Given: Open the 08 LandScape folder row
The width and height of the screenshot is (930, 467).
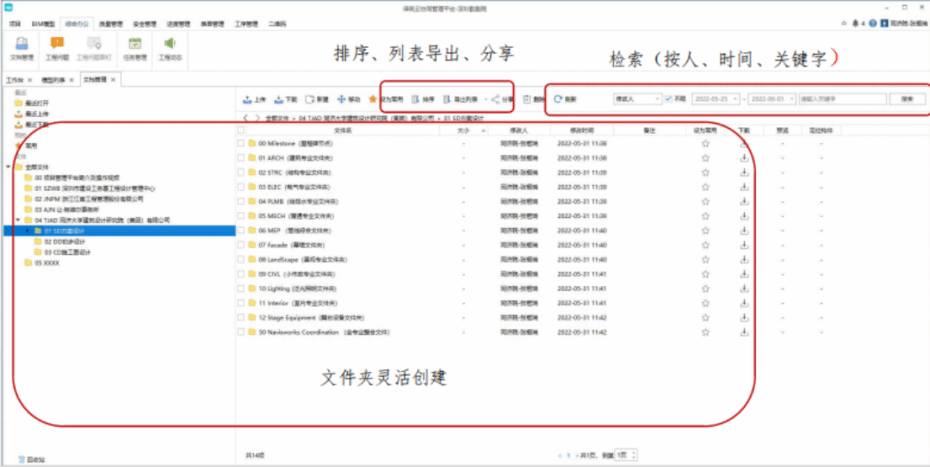Looking at the screenshot, I should click(x=302, y=260).
